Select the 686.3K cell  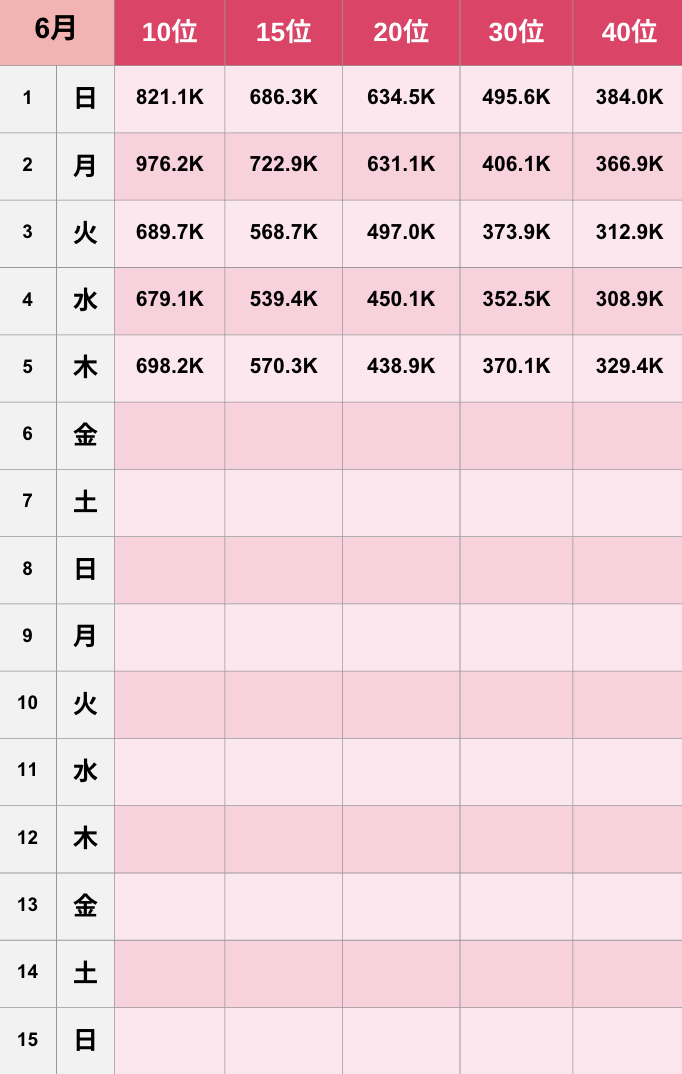[283, 99]
